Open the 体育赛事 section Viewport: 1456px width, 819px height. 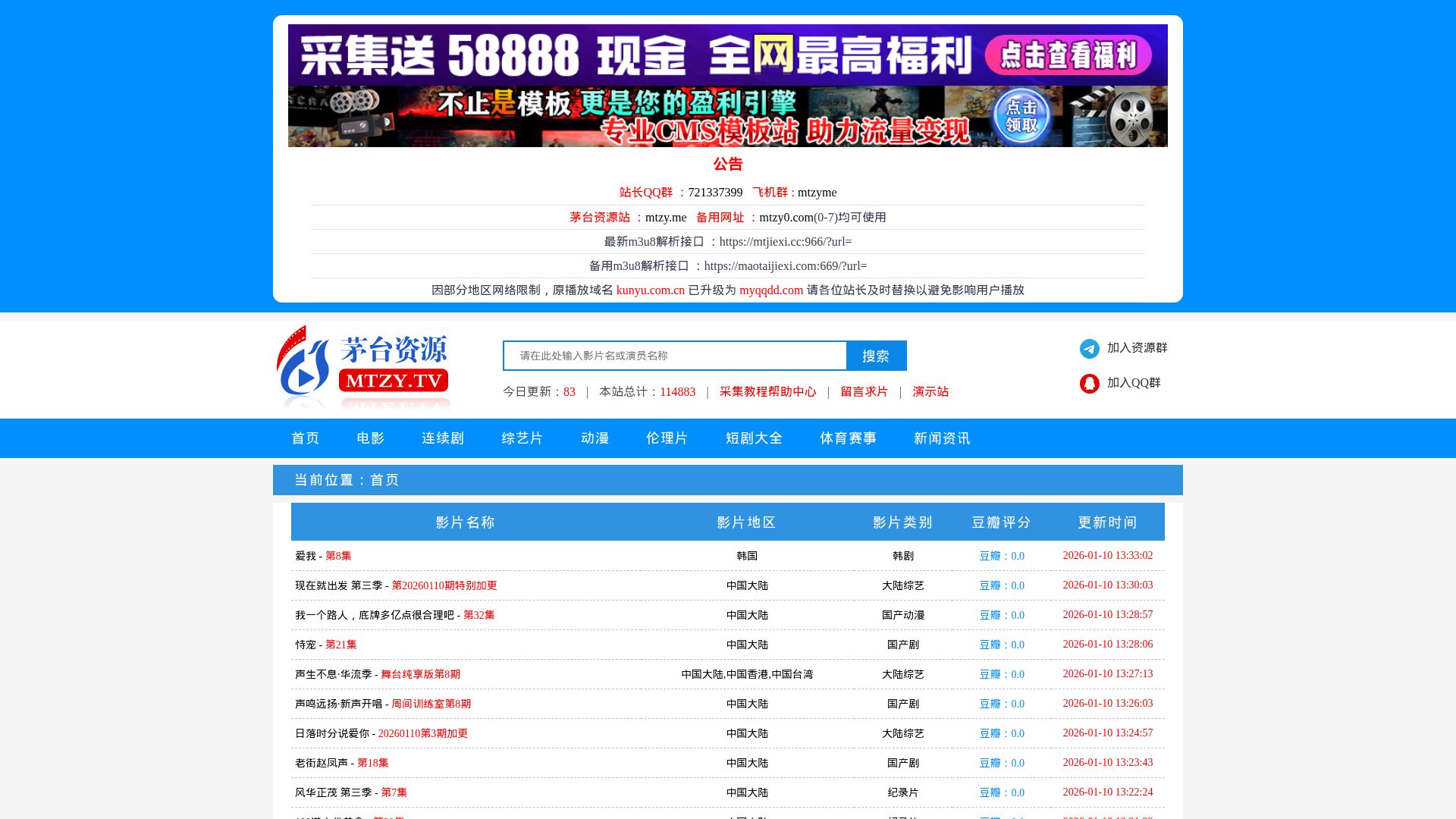pos(848,438)
